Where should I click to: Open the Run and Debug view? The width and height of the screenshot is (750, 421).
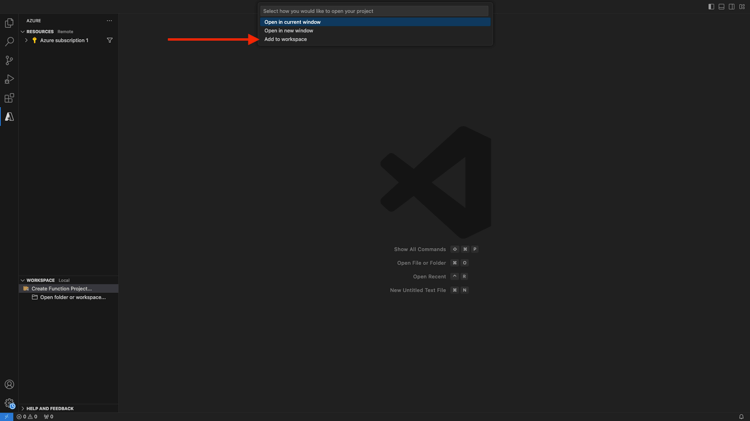9,79
